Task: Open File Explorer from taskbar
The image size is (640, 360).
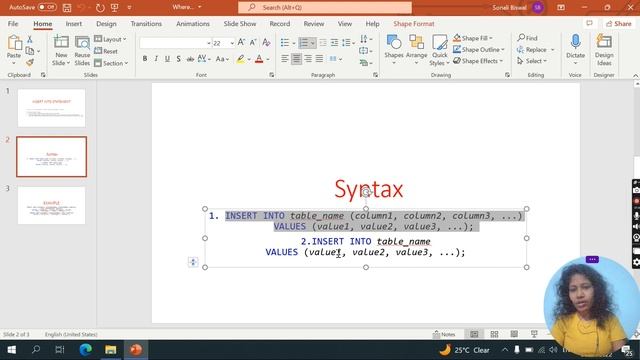Action: click(x=111, y=350)
